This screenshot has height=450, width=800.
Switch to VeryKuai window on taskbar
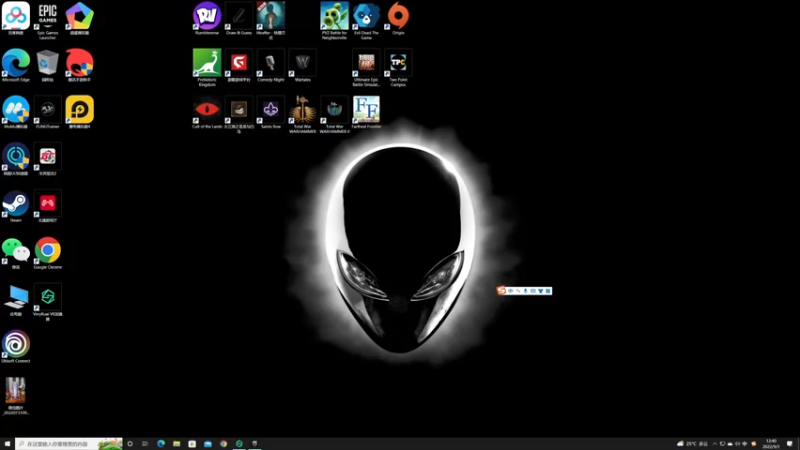[x=239, y=444]
